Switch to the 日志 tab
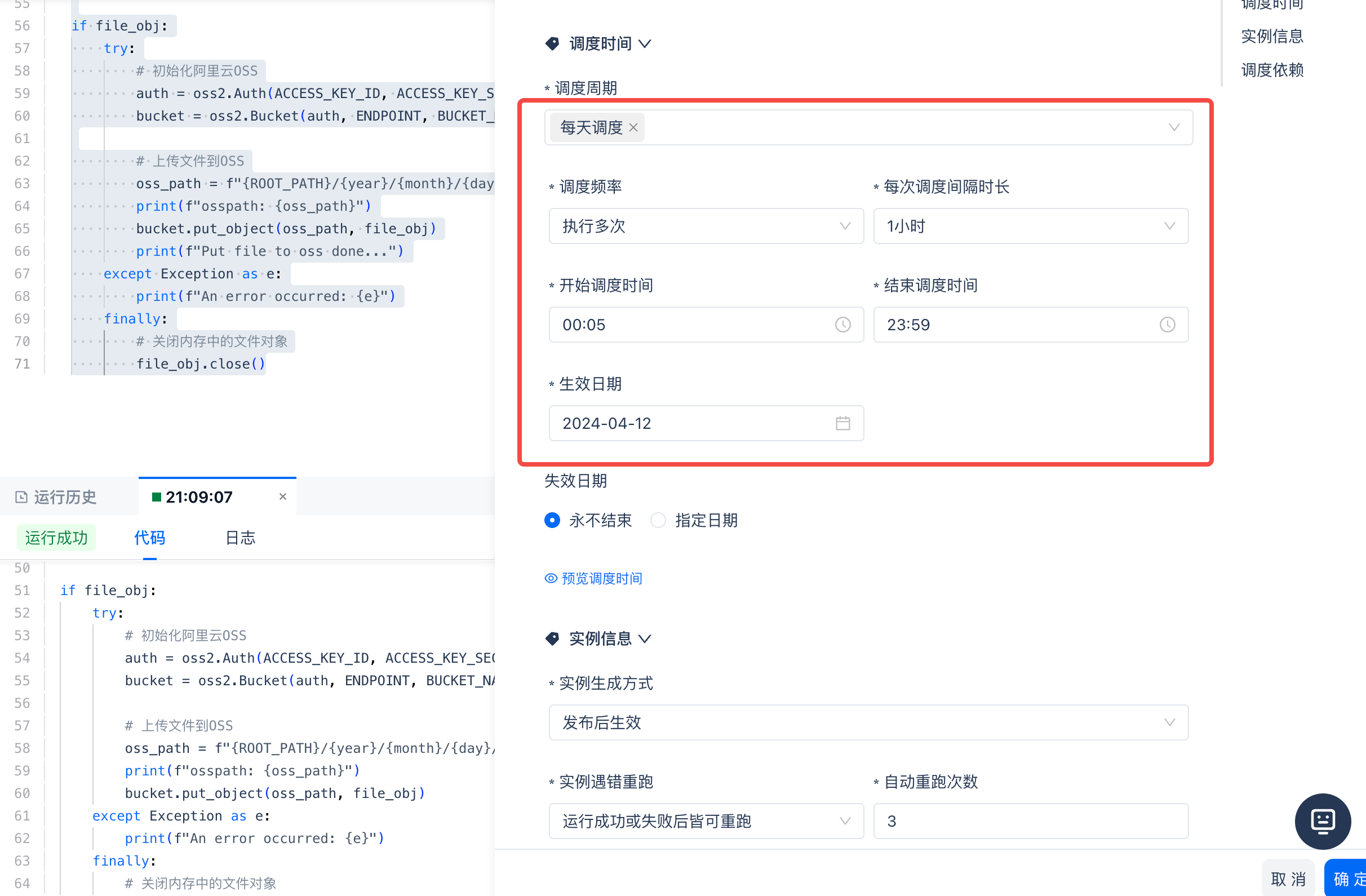This screenshot has height=896, width=1366. tap(240, 538)
